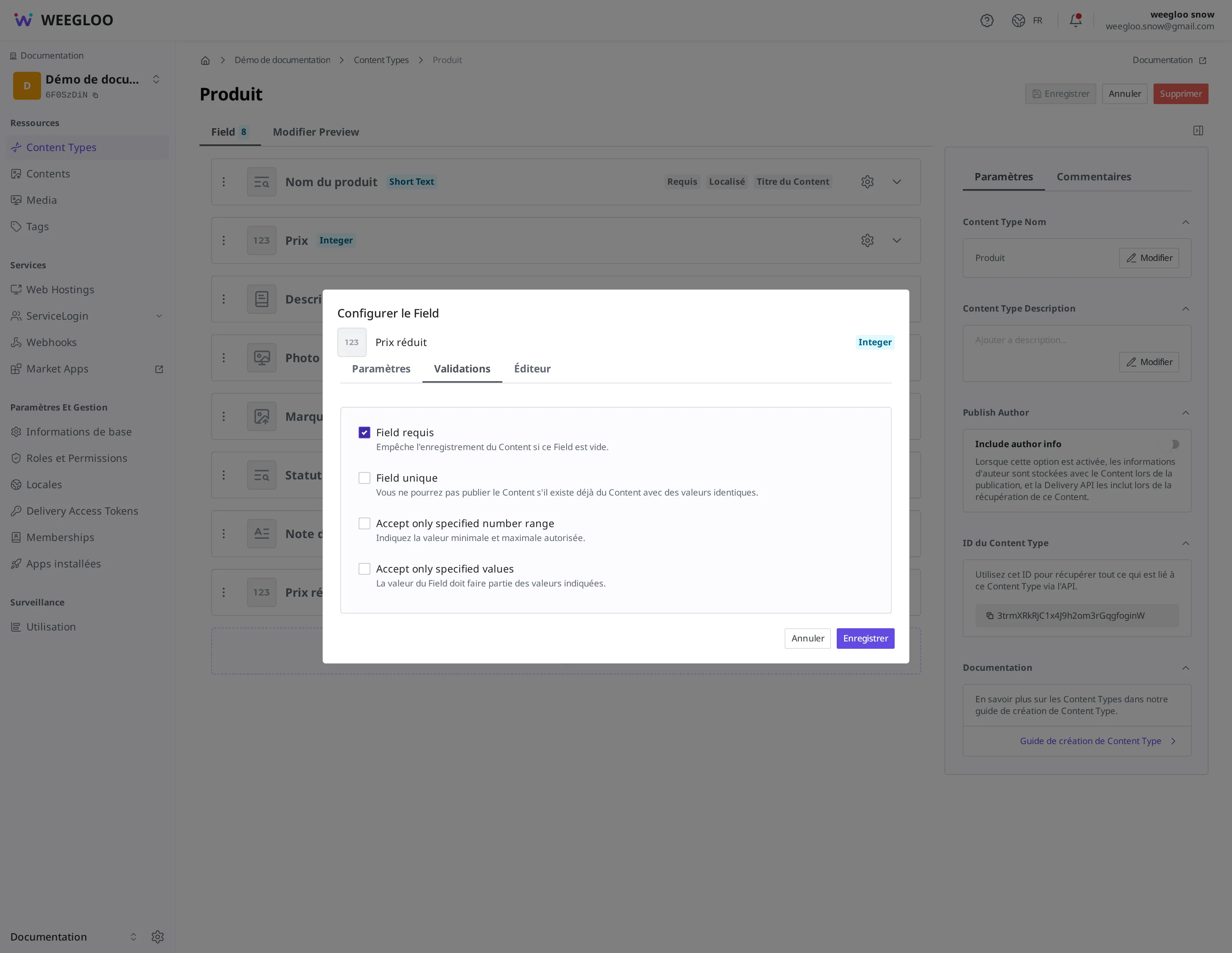The height and width of the screenshot is (953, 1232).
Task: Collapse the ID du Content Type section
Action: coord(1186,543)
